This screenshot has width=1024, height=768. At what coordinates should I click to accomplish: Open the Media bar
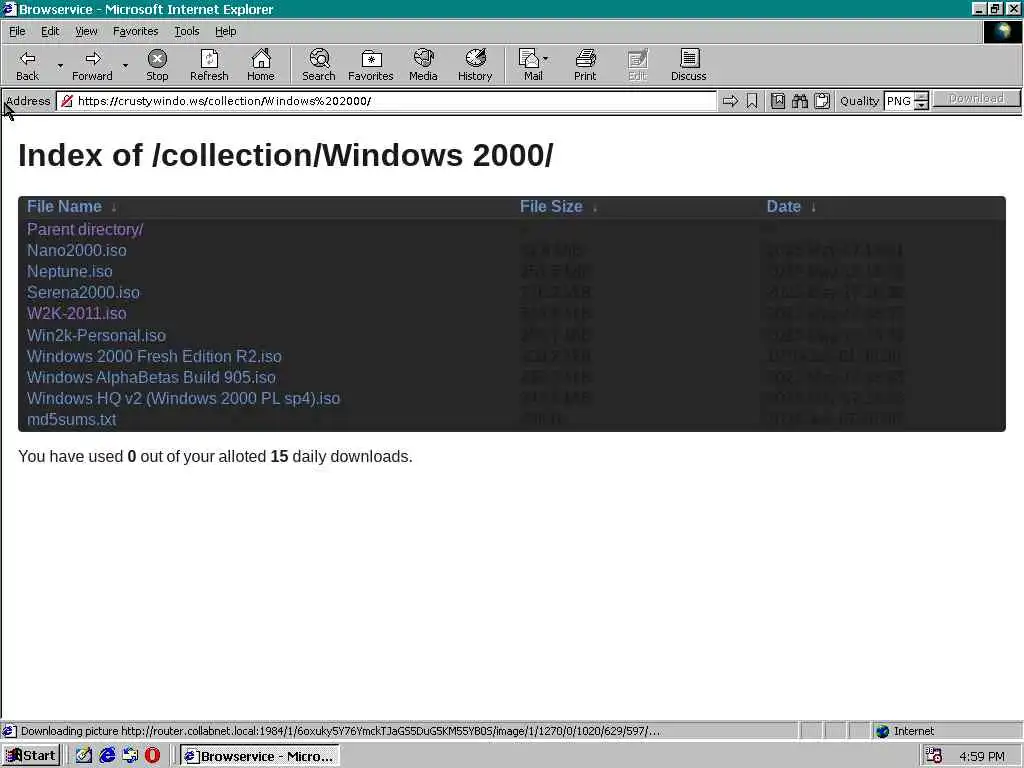(x=423, y=65)
